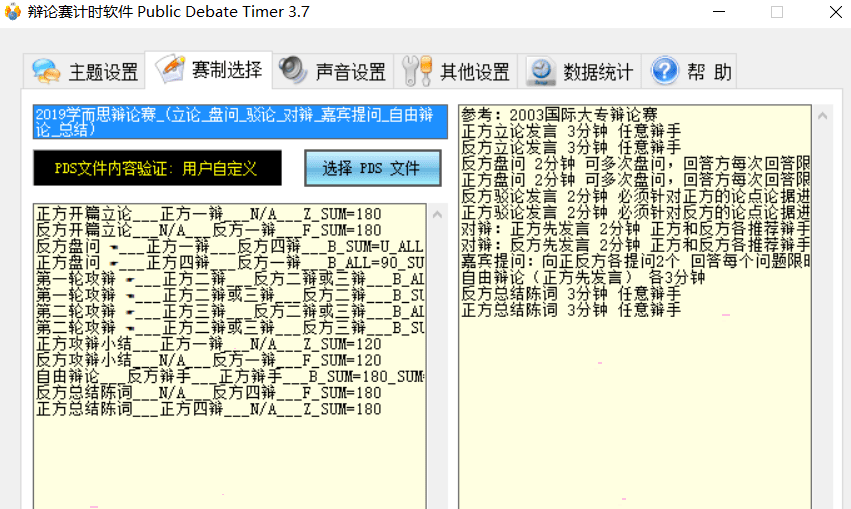The image size is (851, 509).
Task: Minimize the Public Debate Timer window
Action: click(x=719, y=11)
